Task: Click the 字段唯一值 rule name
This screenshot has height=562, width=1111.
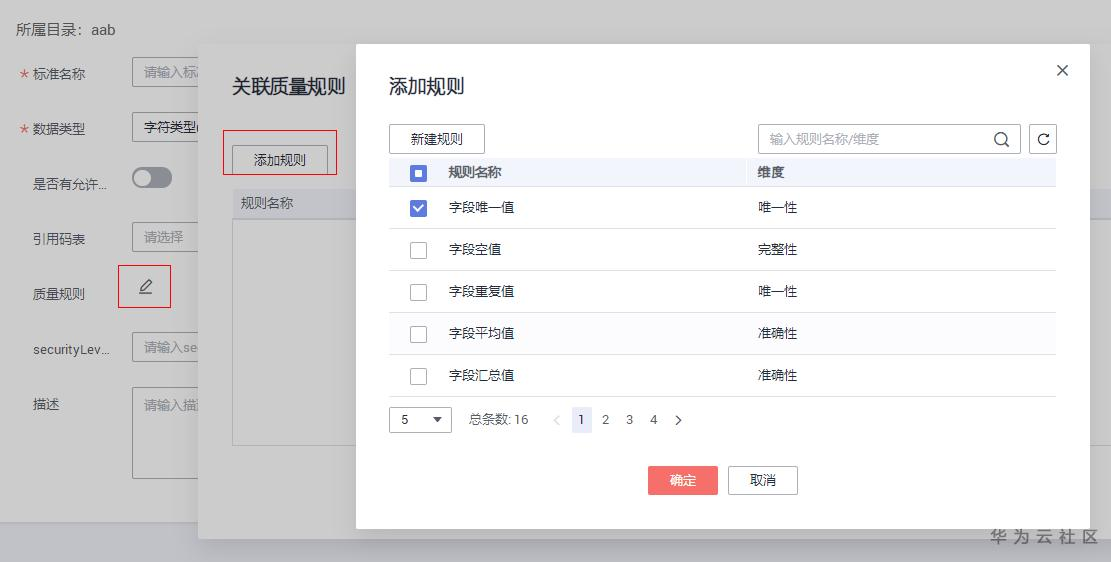Action: coord(482,208)
